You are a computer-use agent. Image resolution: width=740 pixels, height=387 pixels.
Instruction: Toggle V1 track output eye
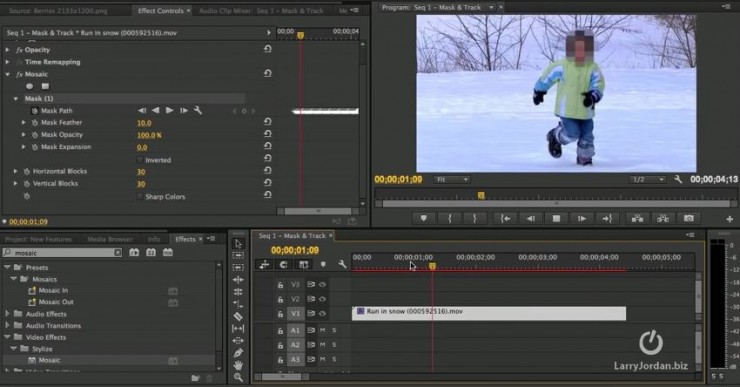pos(323,313)
